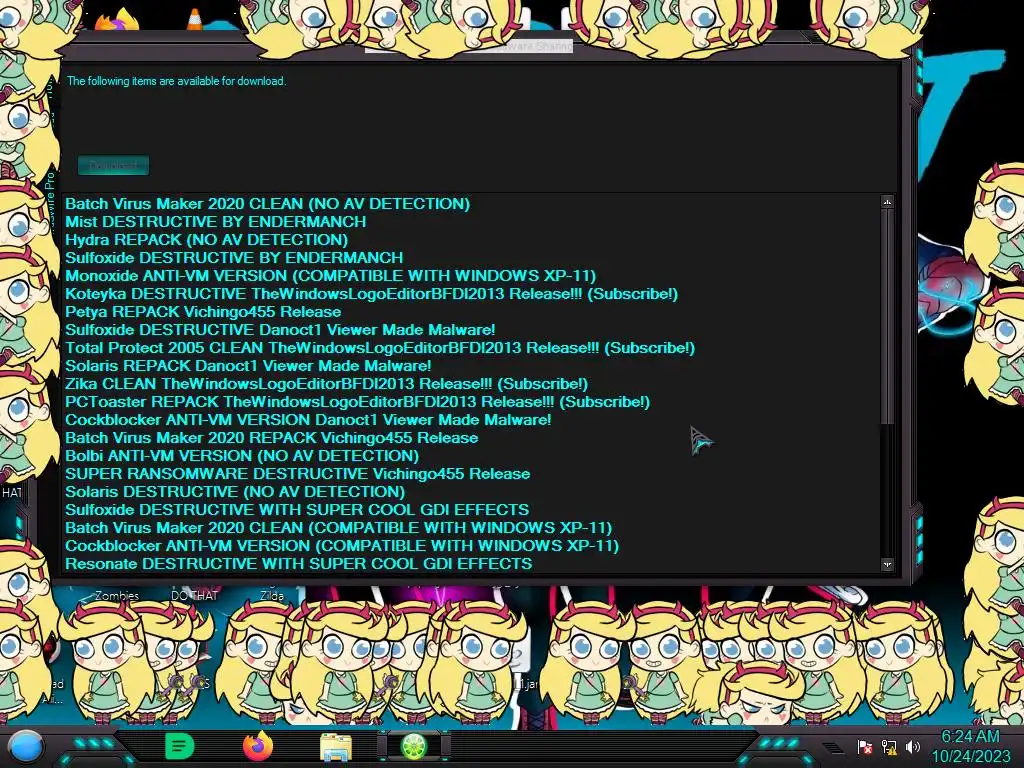This screenshot has height=768, width=1024.
Task: Select 'Sulfoxide DESTRUCTIVE WITH SUPER COOL GDI EFFECTS'
Action: tap(297, 510)
